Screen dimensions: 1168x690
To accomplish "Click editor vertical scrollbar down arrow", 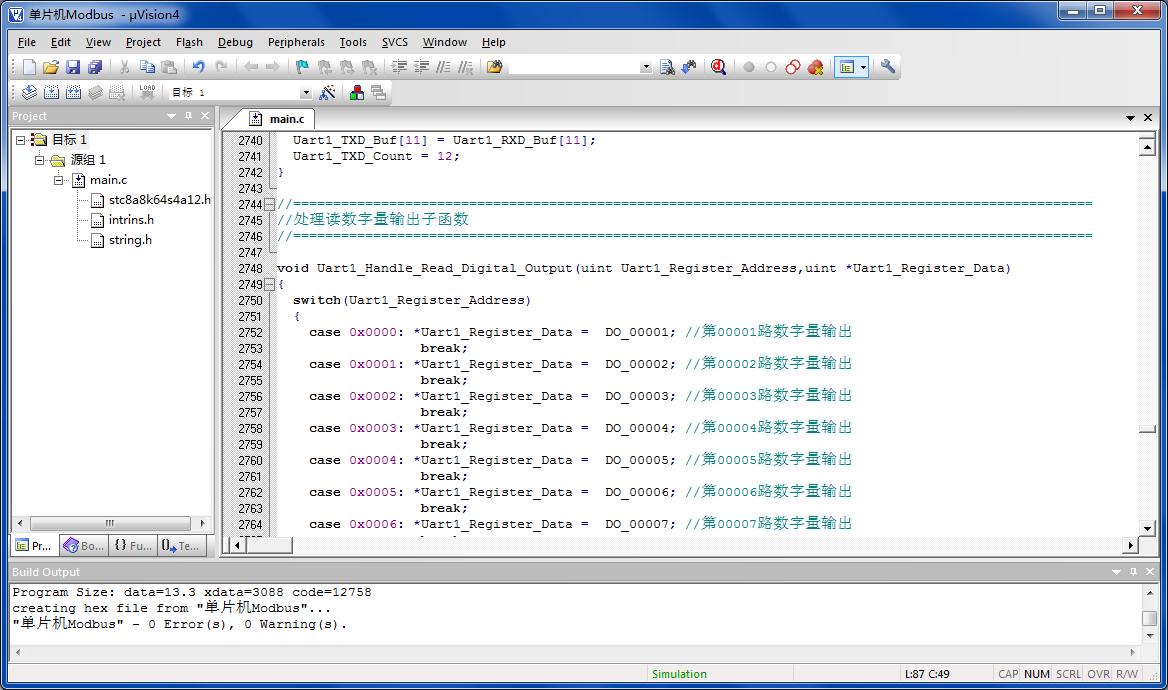I will pyautogui.click(x=1147, y=528).
